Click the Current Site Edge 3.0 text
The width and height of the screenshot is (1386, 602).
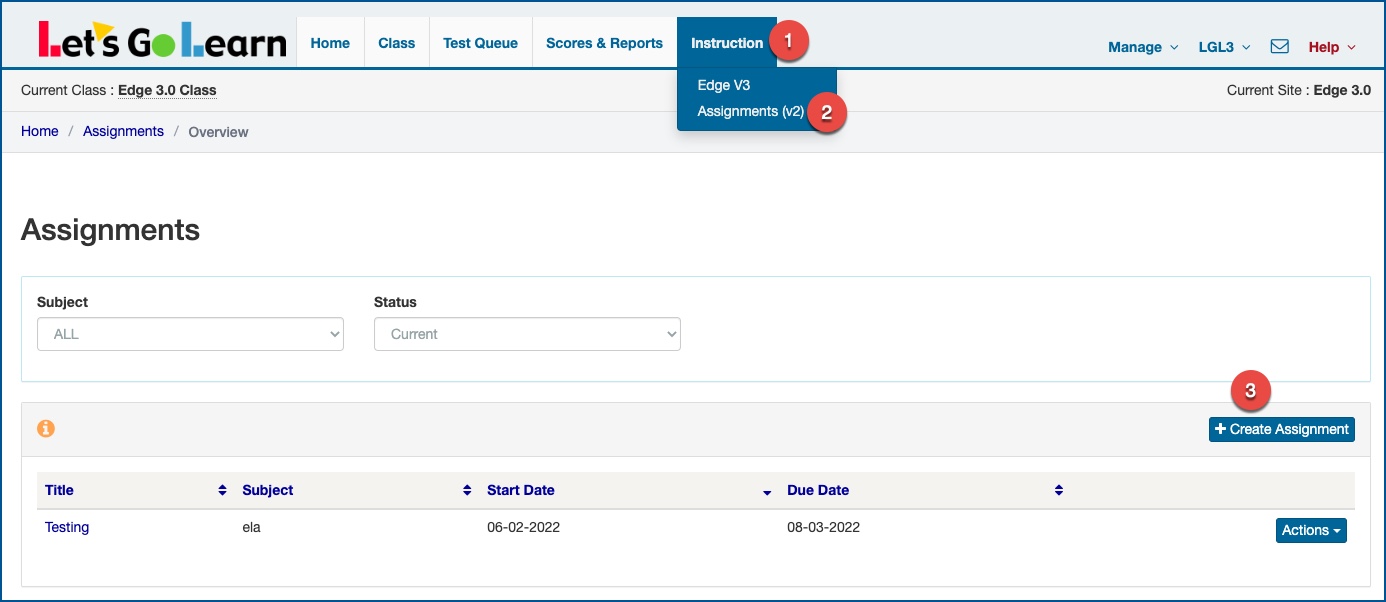[x=1299, y=90]
